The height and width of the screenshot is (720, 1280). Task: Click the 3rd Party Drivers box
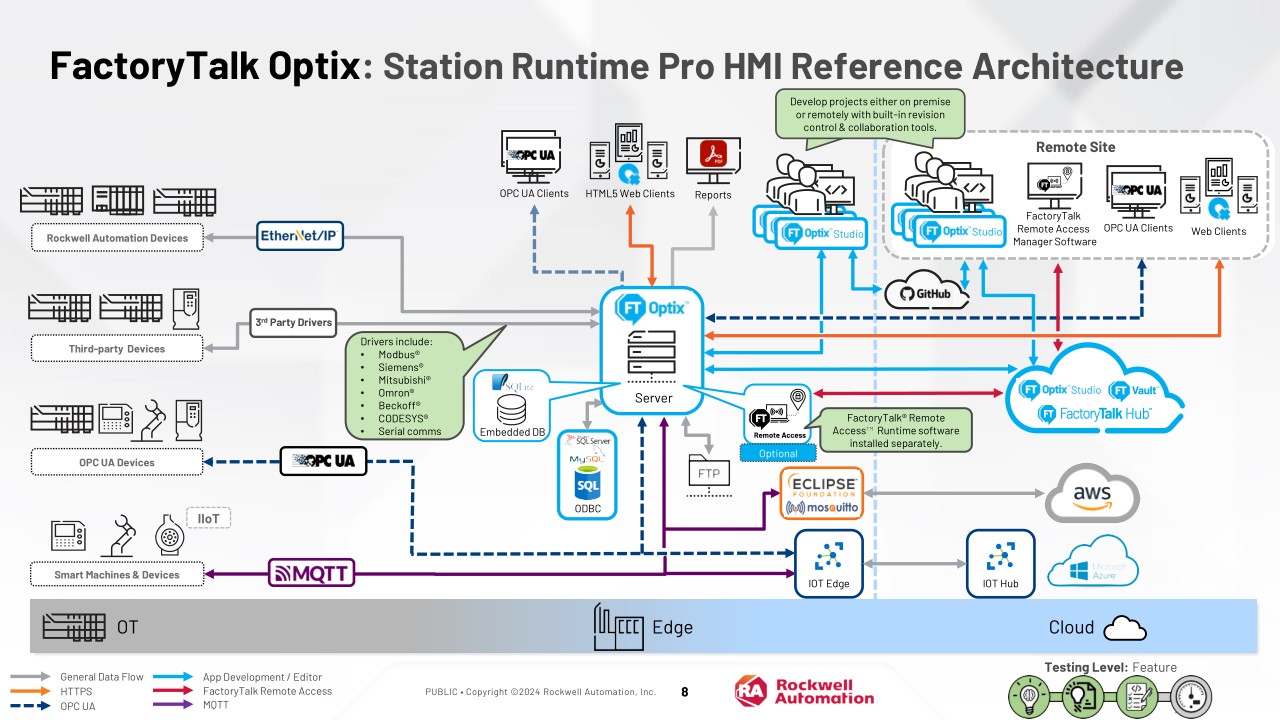tap(292, 323)
